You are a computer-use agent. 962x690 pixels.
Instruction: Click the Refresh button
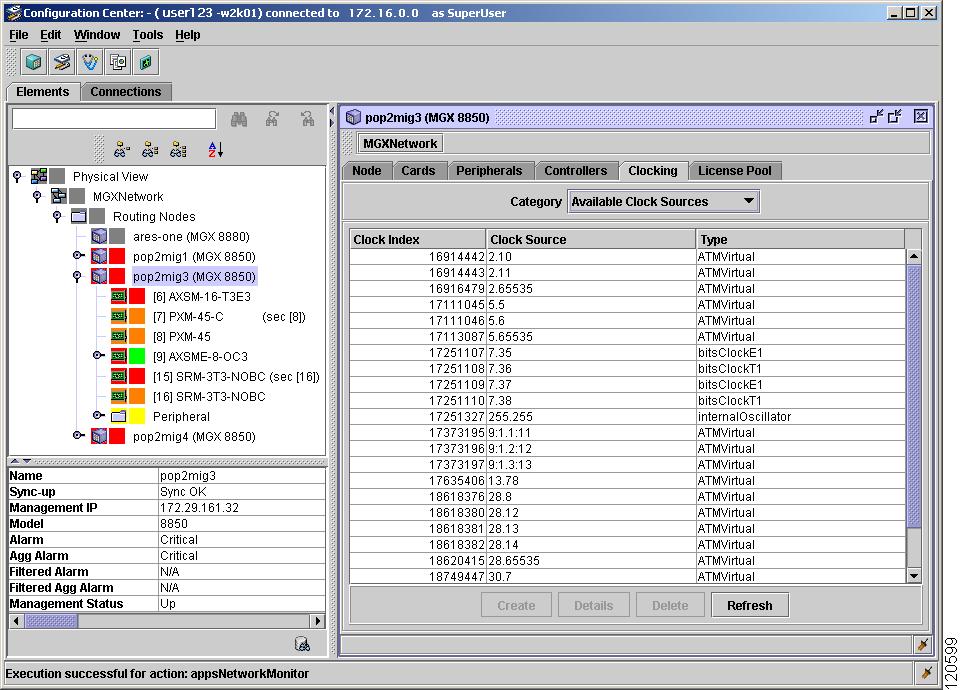[x=750, y=605]
